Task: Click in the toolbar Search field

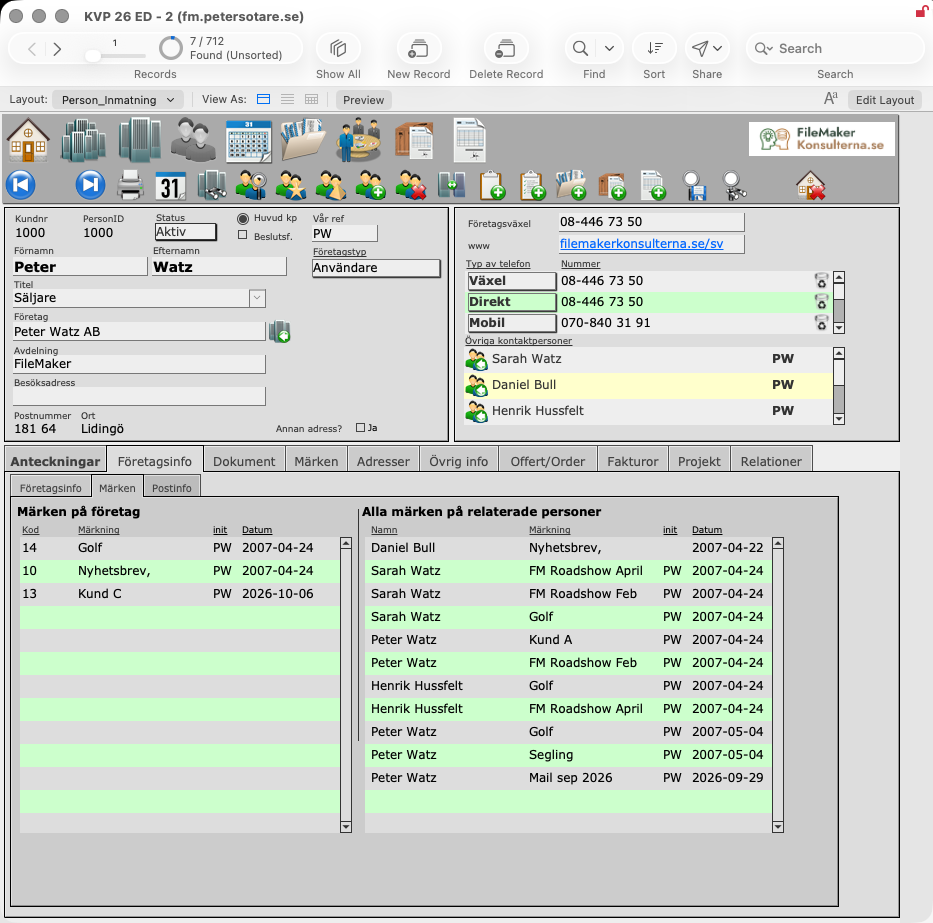Action: pyautogui.click(x=835, y=48)
